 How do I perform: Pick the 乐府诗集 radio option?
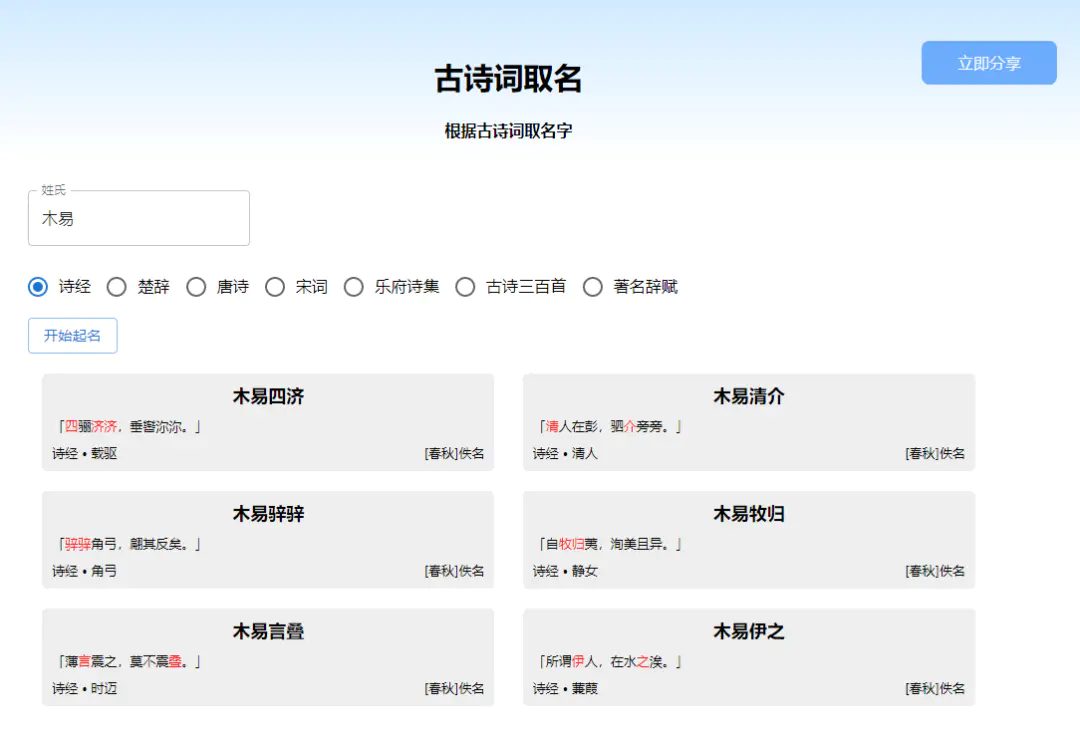tap(354, 287)
